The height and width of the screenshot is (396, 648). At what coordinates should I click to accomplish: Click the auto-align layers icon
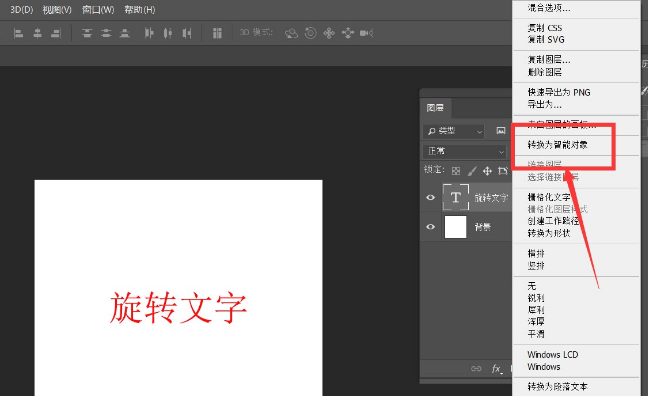click(x=217, y=33)
